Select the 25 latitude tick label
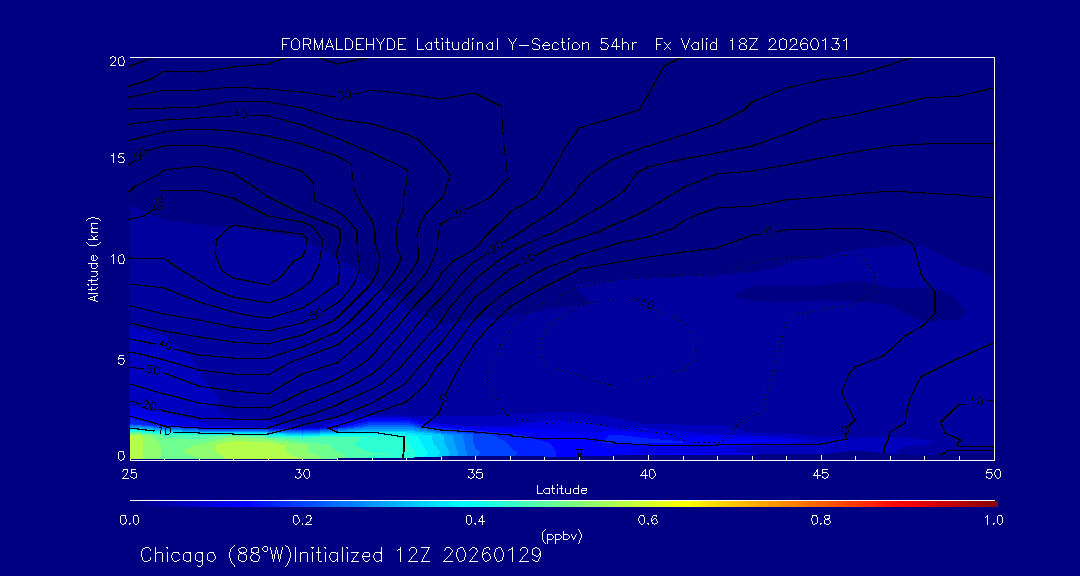The image size is (1080, 576). click(x=129, y=472)
